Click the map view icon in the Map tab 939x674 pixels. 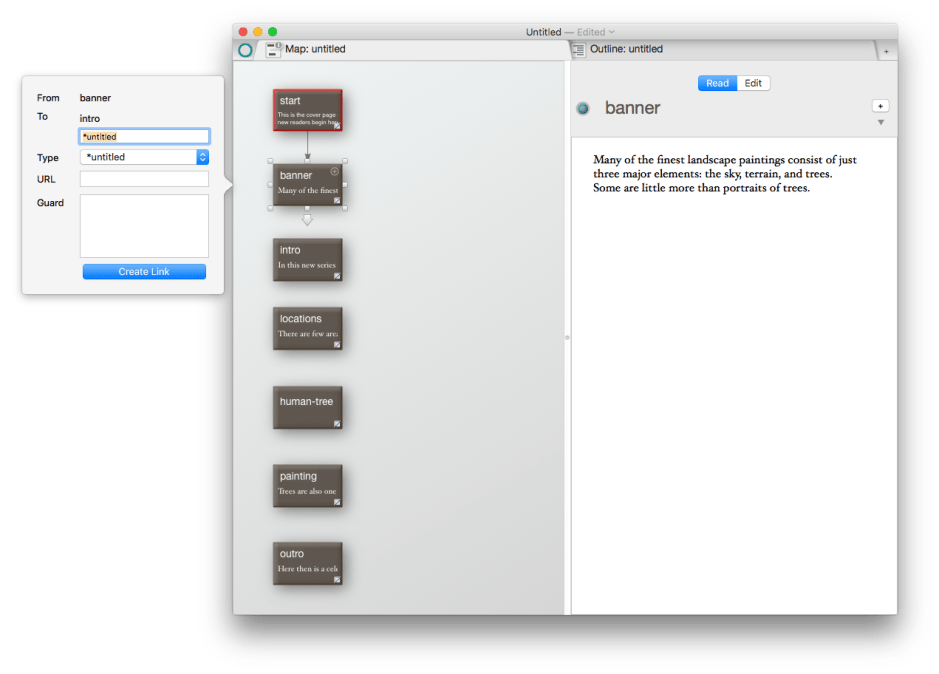273,49
